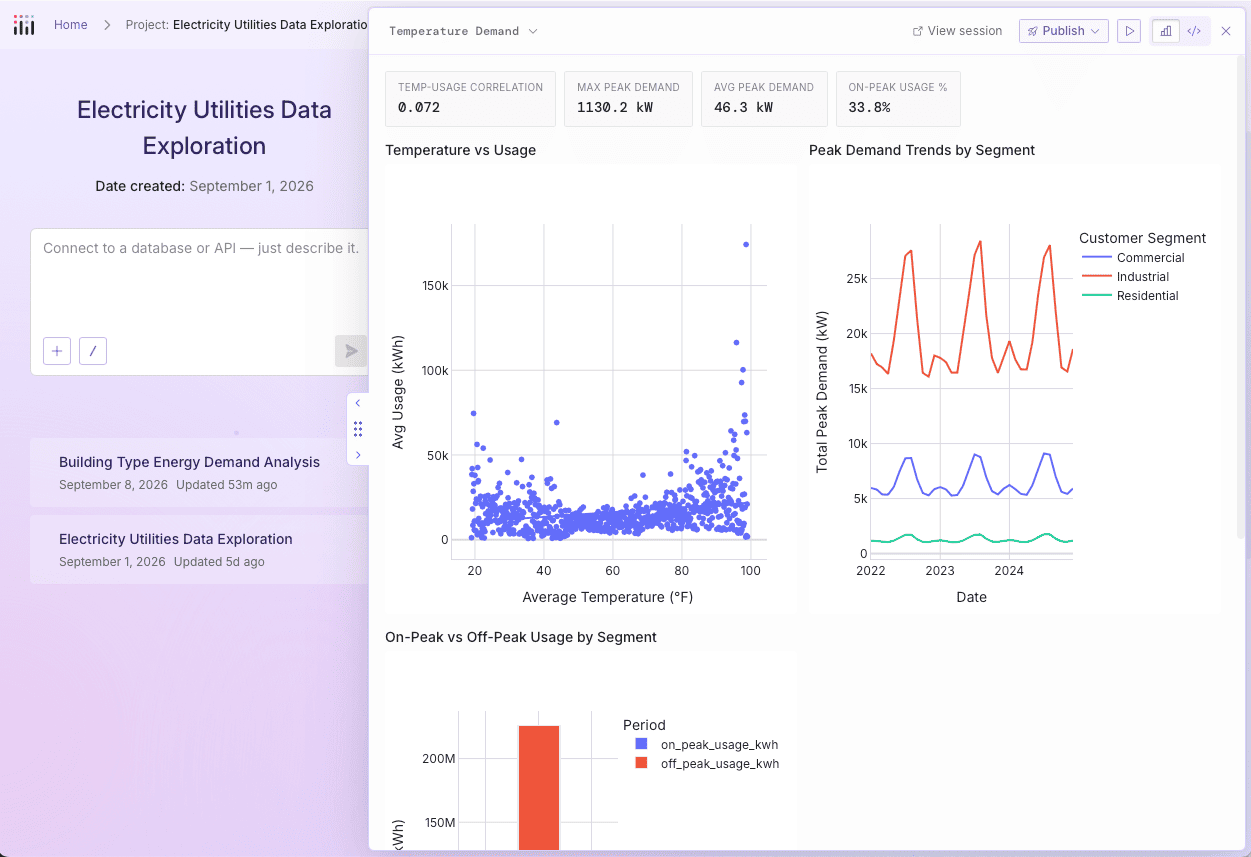Close the Temperature Demand panel

1226,31
